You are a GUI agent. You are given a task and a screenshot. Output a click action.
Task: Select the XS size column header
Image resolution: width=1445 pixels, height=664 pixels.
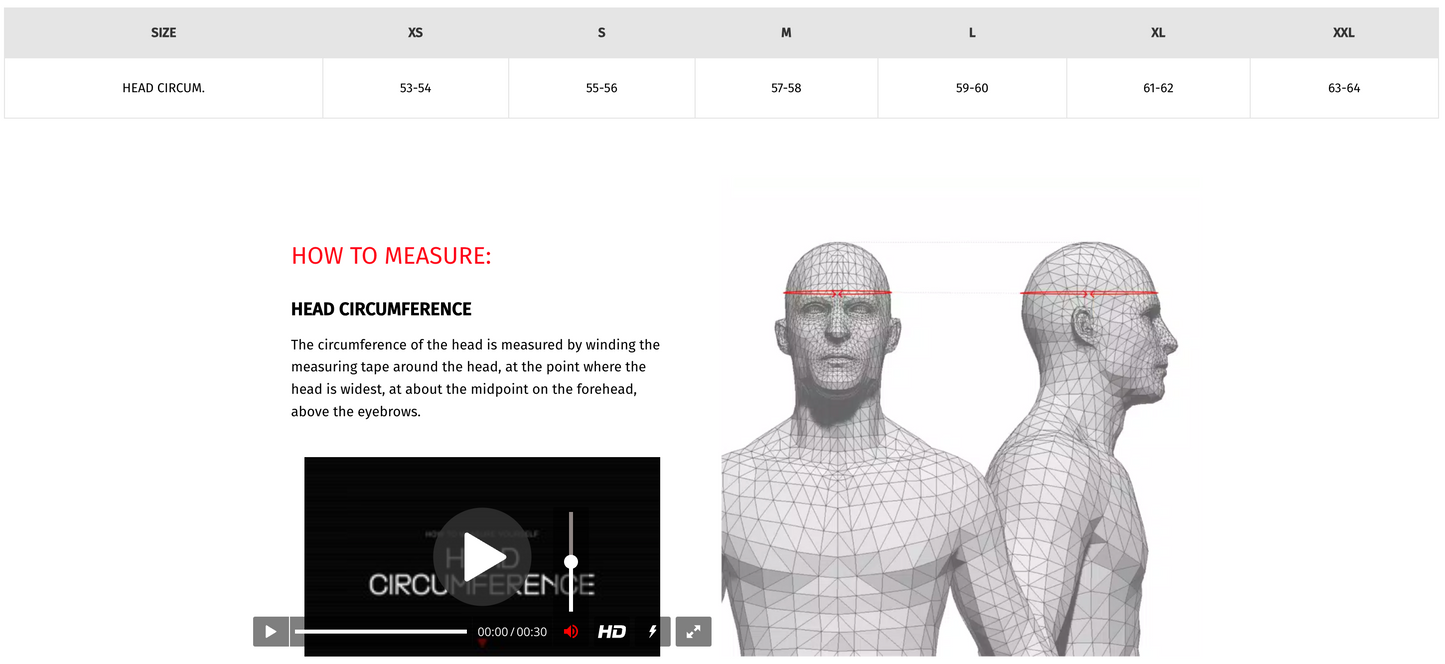coord(415,33)
